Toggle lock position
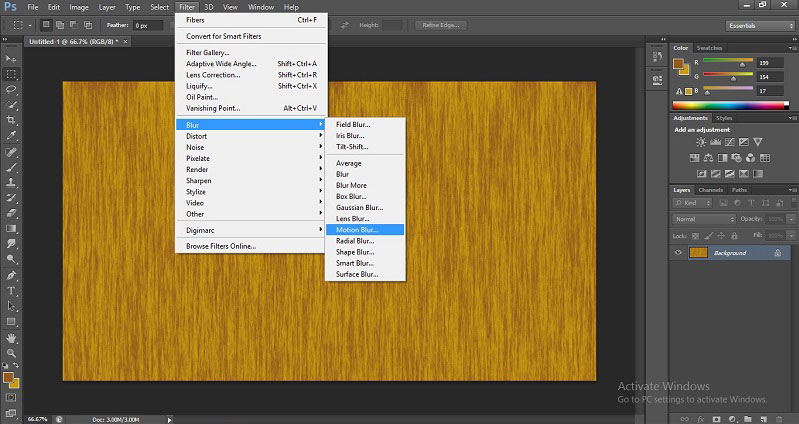 (x=721, y=236)
